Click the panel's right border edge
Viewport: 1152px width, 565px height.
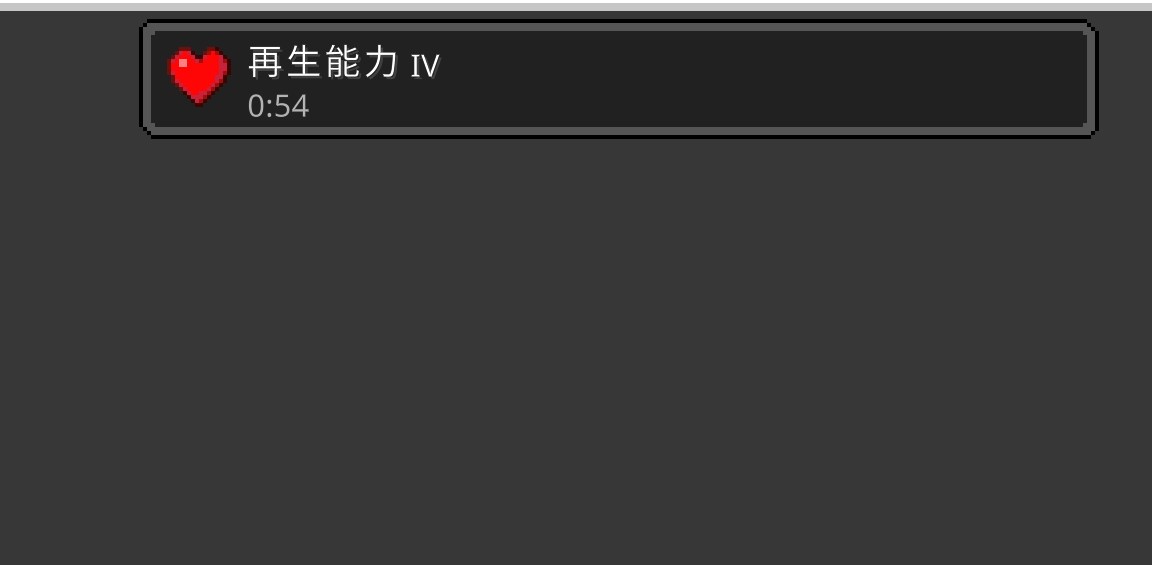click(1091, 79)
